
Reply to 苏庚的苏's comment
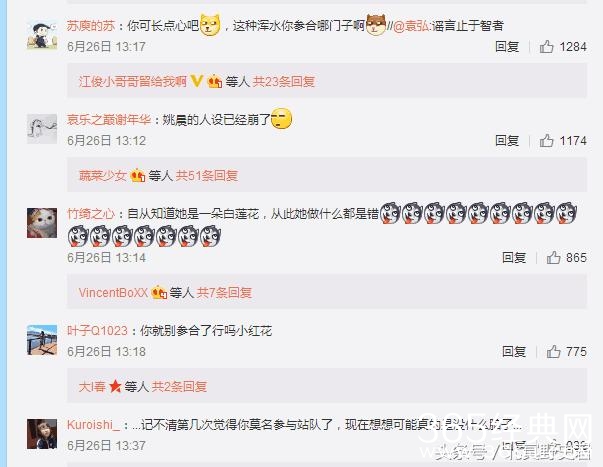coord(507,47)
